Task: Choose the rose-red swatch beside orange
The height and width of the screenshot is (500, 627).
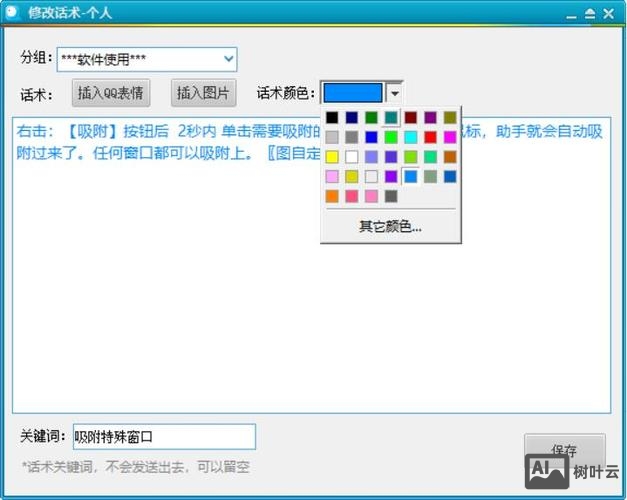Action: coord(351,196)
